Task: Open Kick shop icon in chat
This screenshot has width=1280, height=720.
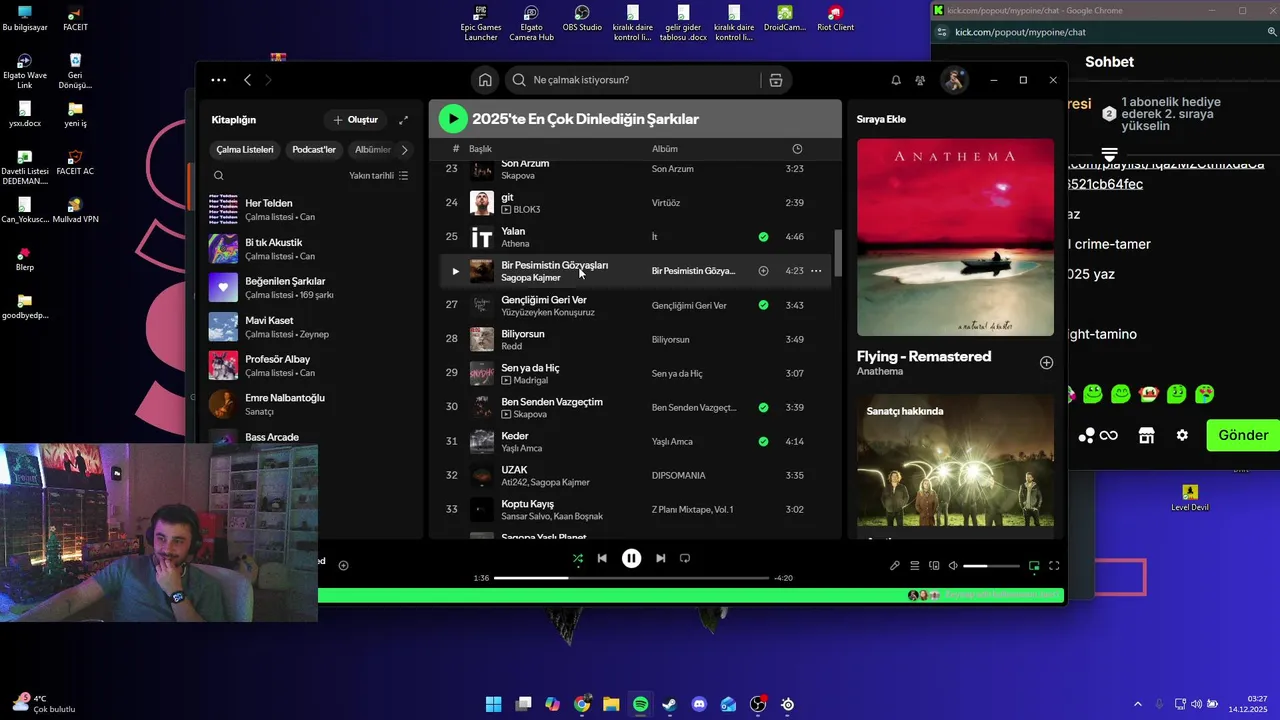Action: pyautogui.click(x=1147, y=435)
